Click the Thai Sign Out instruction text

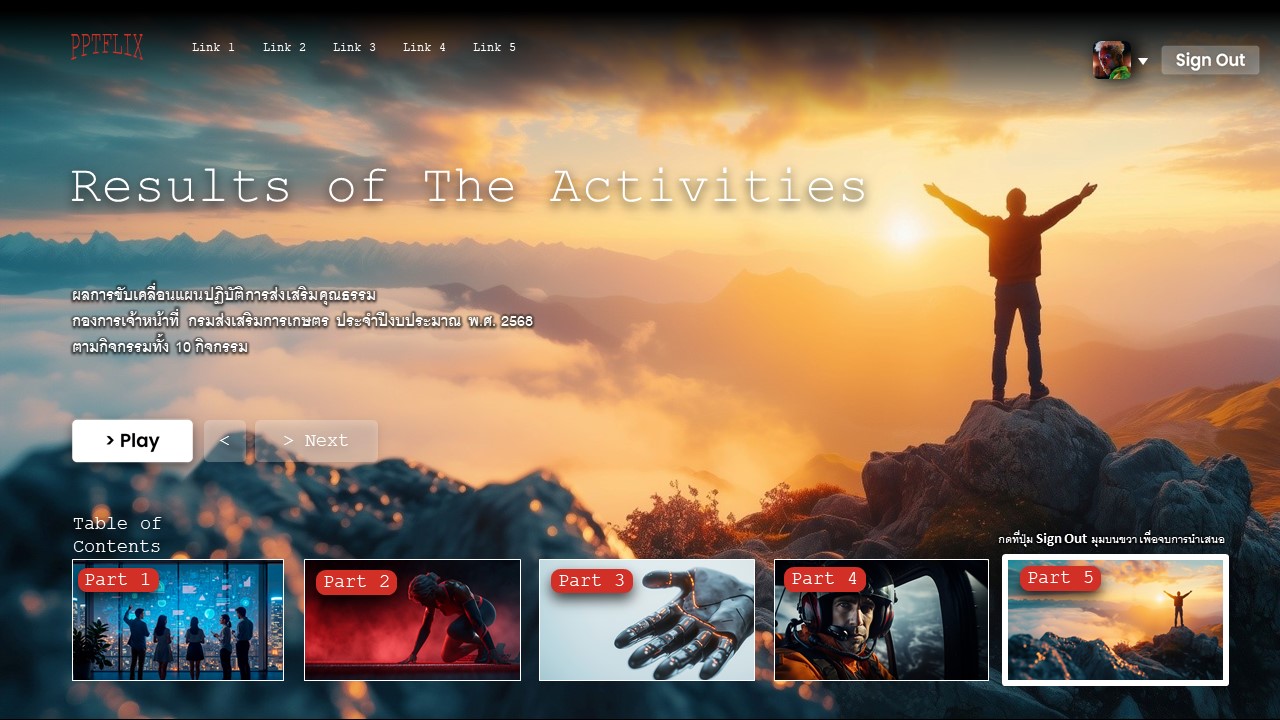pyautogui.click(x=1111, y=539)
